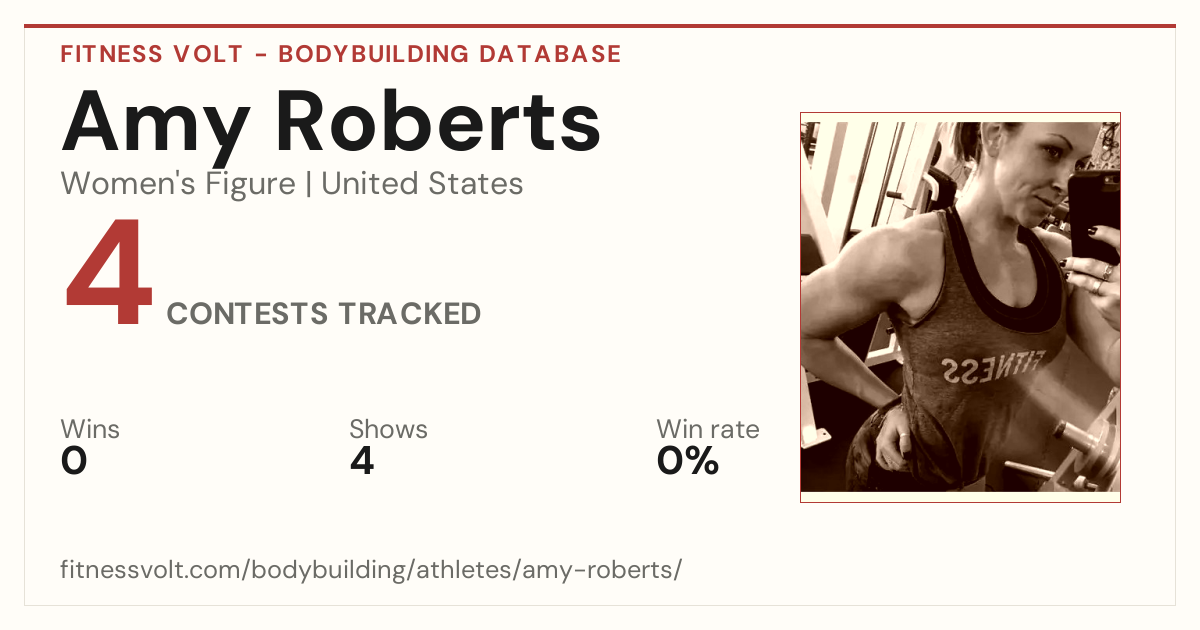The image size is (1200, 630).
Task: Select the Shows stat label
Action: 388,430
